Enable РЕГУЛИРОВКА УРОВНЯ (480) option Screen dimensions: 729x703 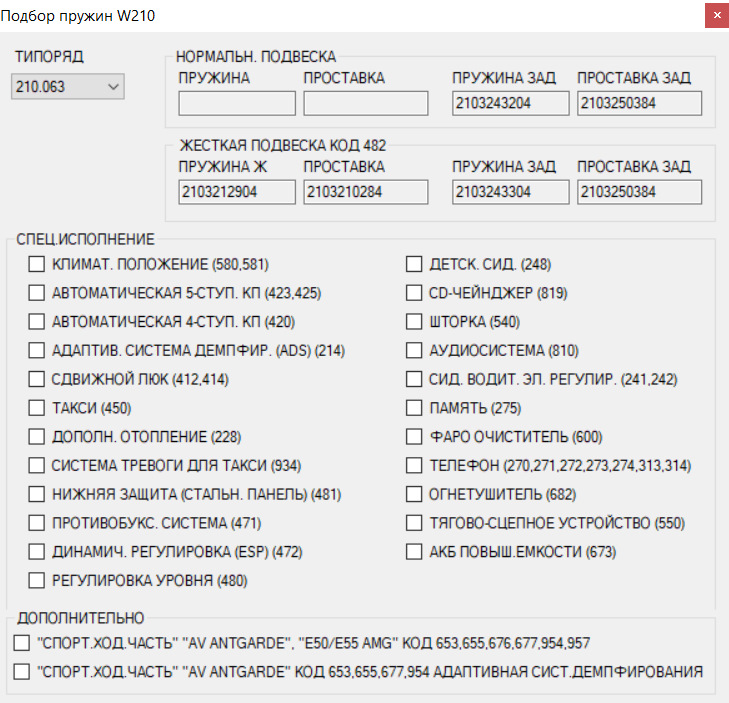37,580
